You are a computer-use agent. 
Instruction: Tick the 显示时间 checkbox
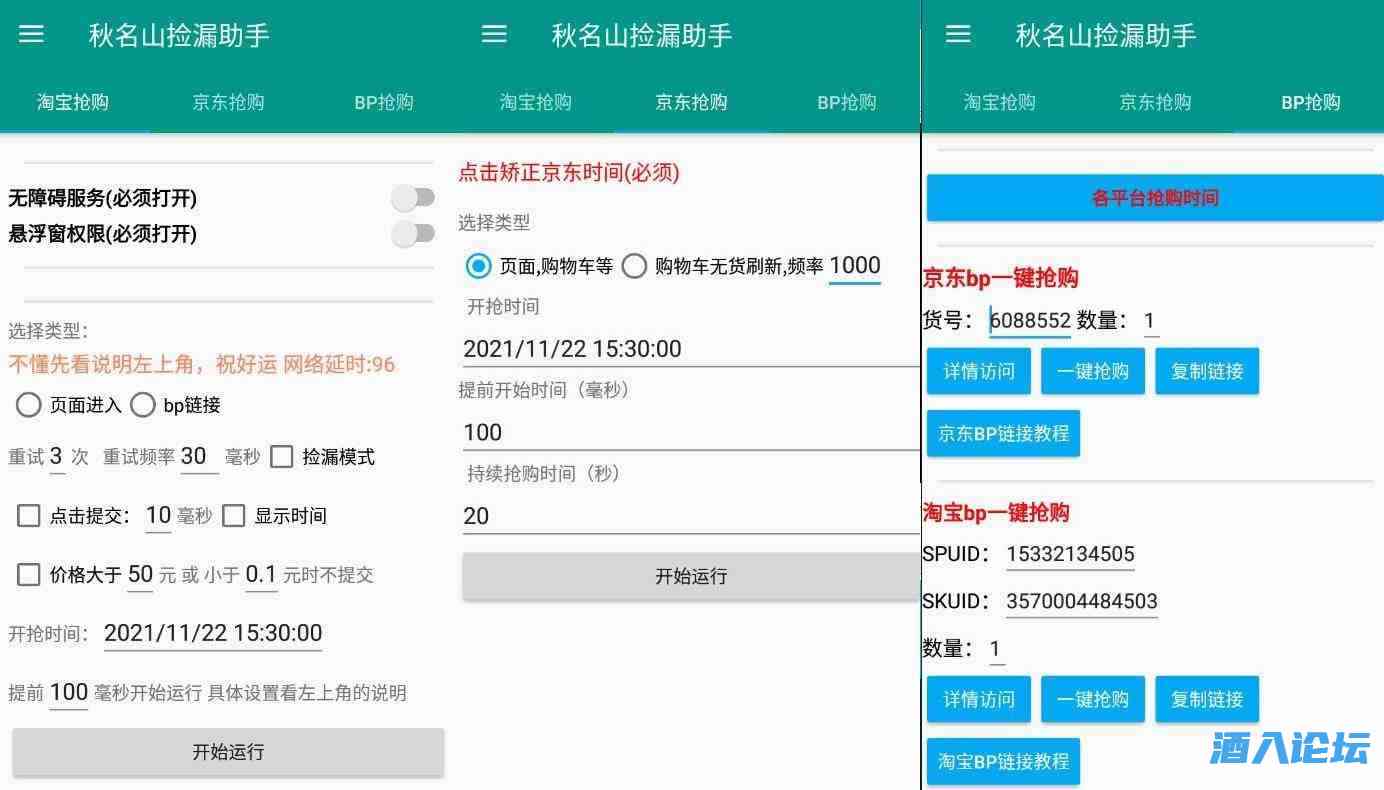click(x=234, y=516)
